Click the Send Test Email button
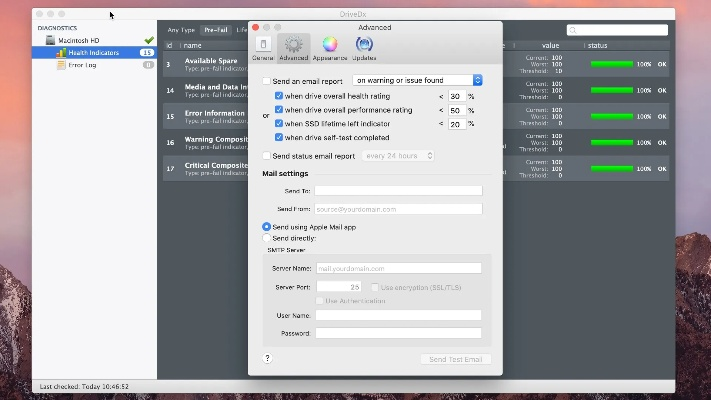This screenshot has width=711, height=400. click(455, 358)
